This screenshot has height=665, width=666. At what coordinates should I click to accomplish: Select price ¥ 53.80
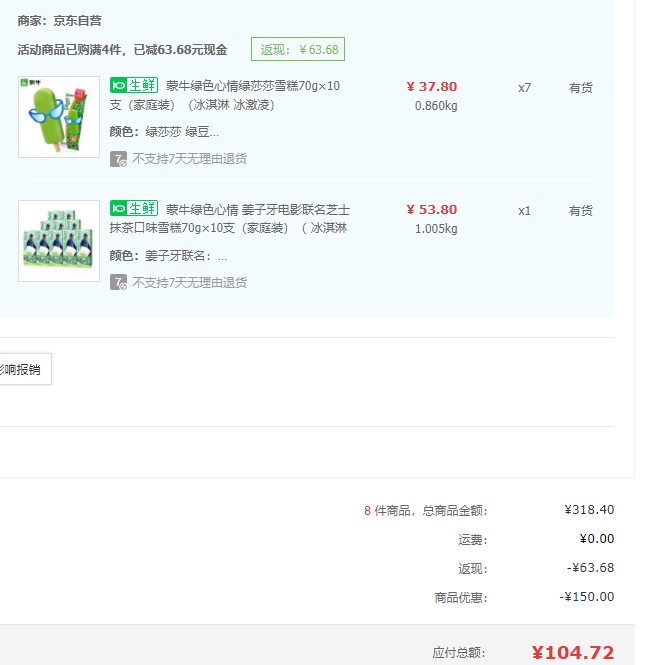coord(432,210)
